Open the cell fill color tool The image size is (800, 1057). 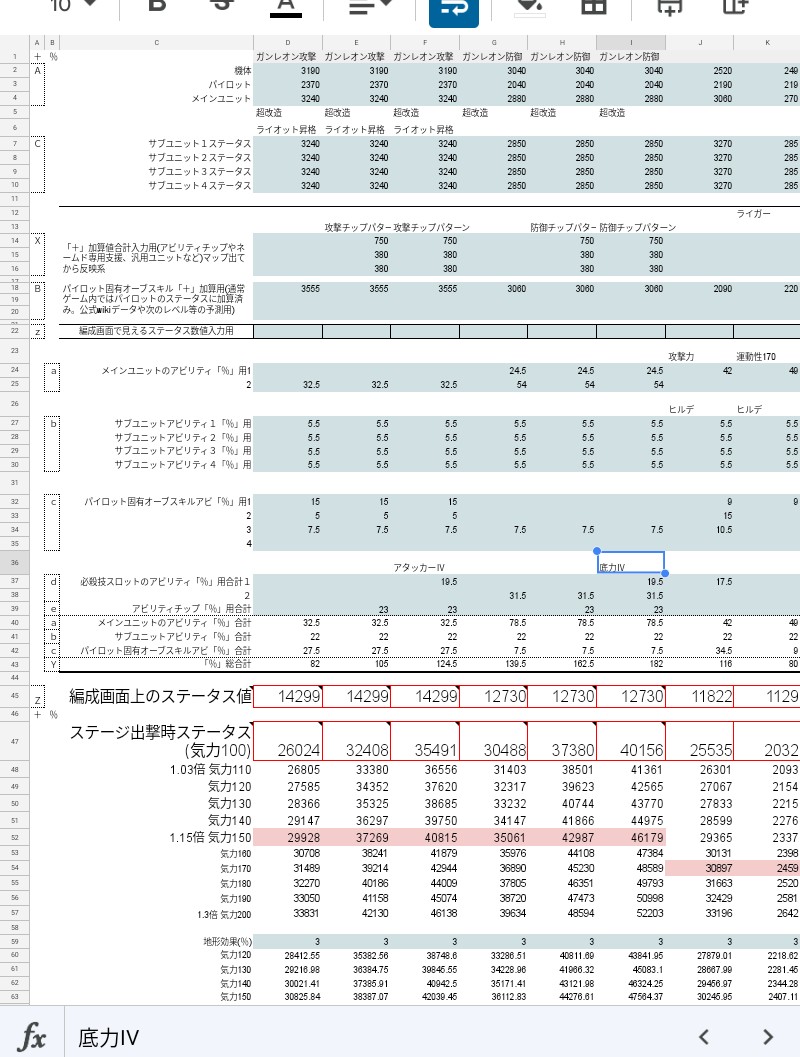(528, 6)
